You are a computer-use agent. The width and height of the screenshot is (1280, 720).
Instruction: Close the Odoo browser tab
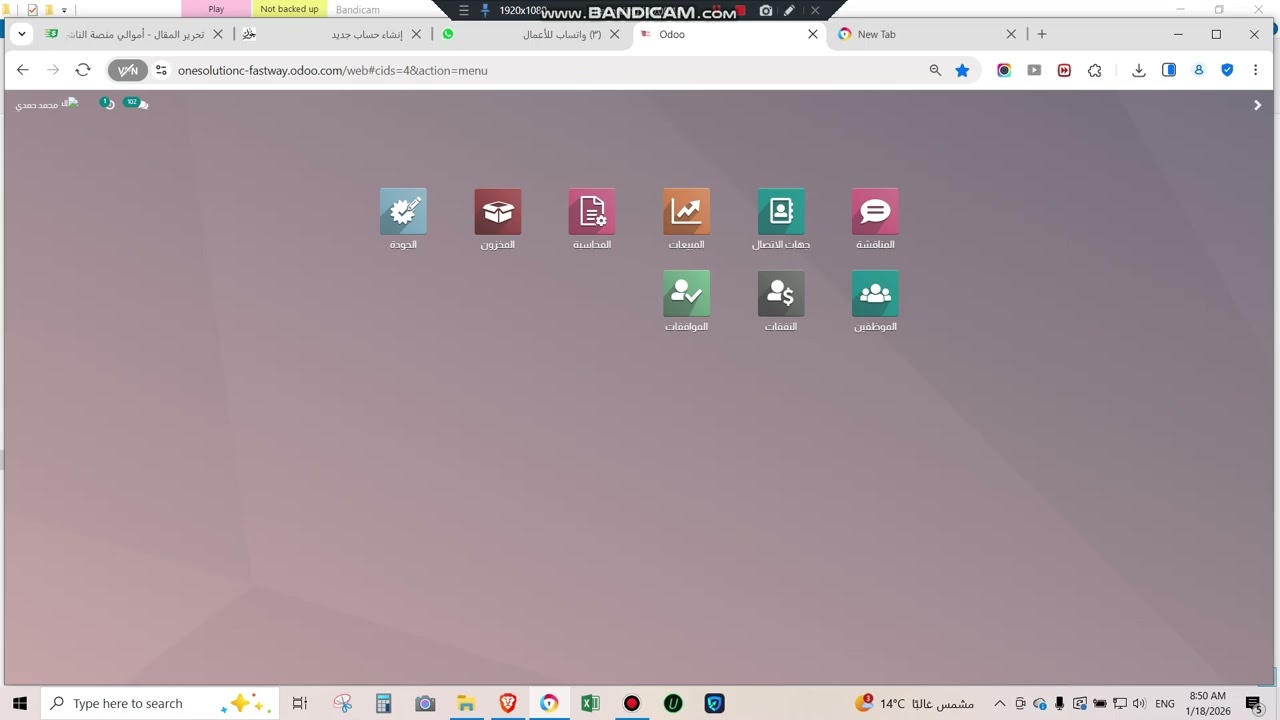(x=813, y=34)
